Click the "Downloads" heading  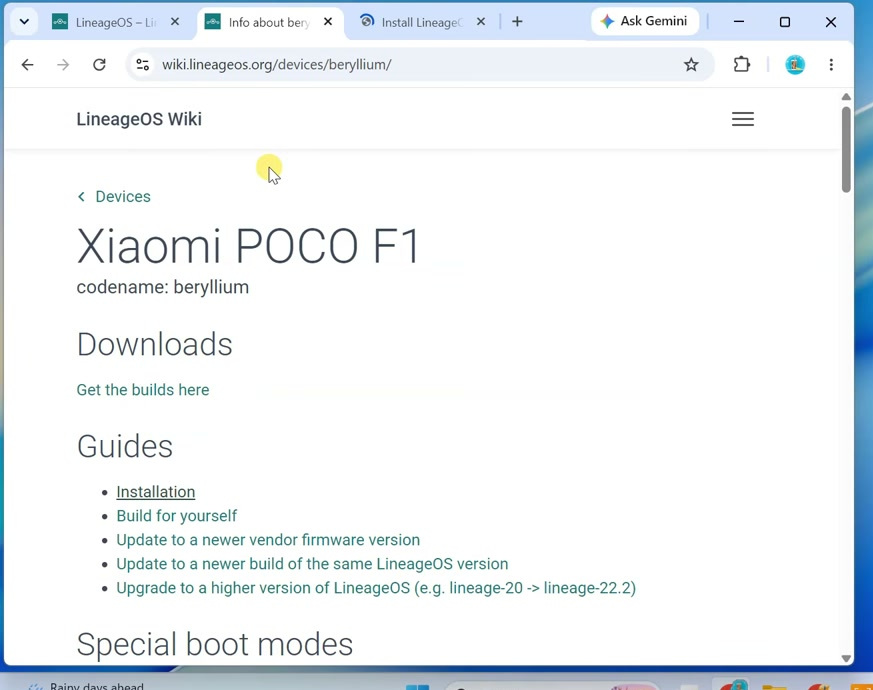155,344
